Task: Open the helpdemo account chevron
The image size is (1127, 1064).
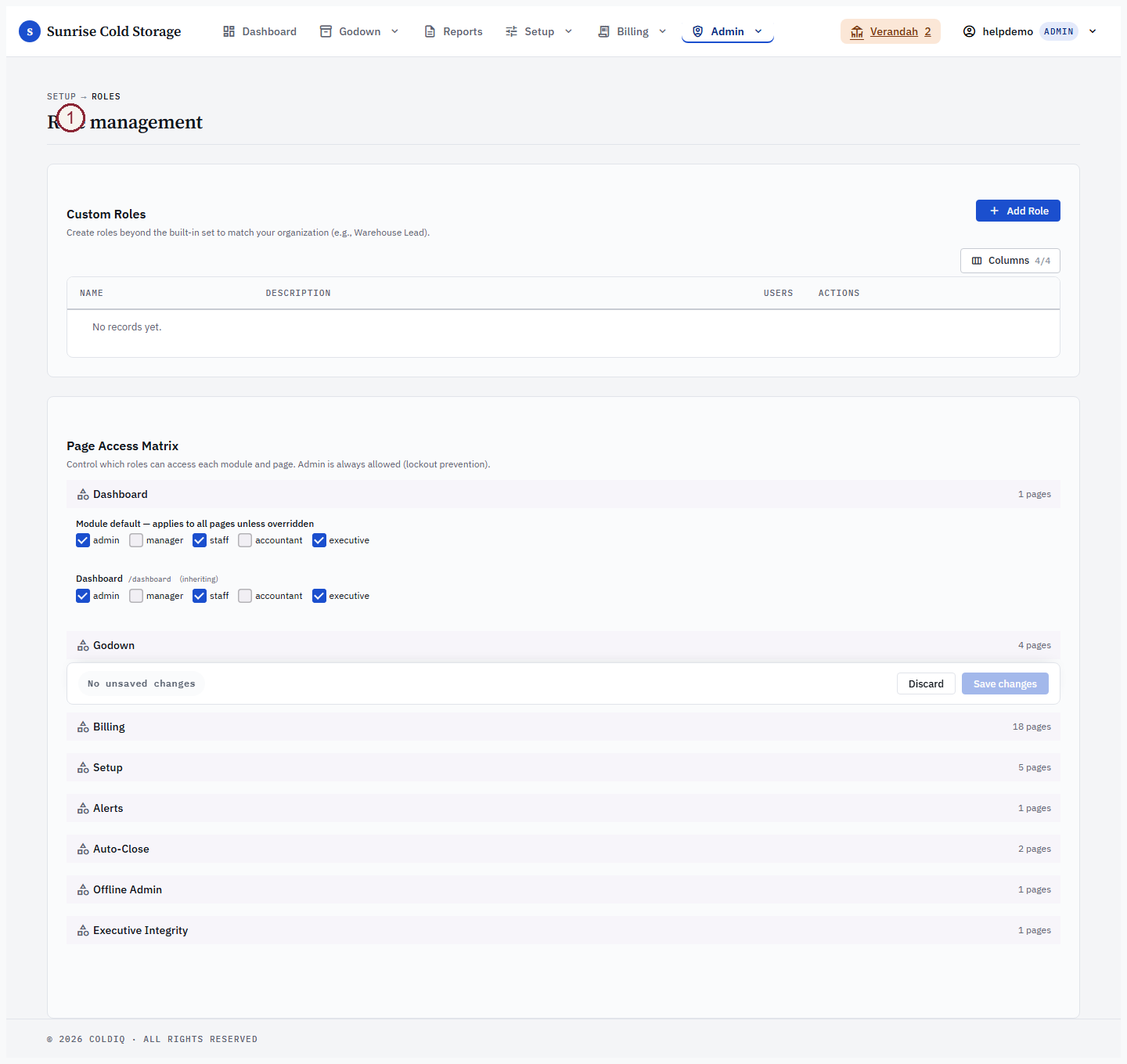Action: 1093,31
